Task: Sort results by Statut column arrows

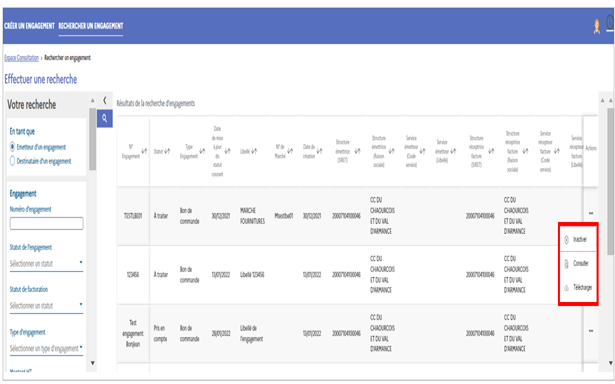Action: coord(167,151)
